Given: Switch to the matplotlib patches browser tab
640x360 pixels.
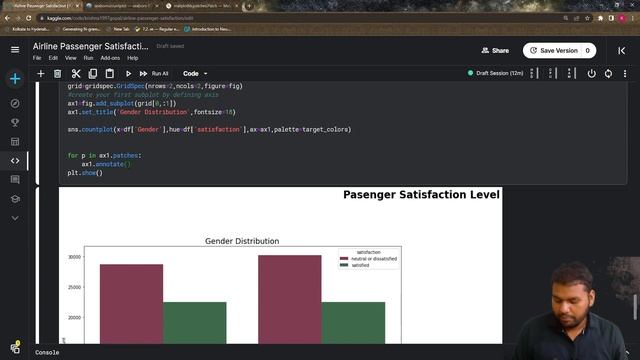Looking at the screenshot, I should (202, 6).
